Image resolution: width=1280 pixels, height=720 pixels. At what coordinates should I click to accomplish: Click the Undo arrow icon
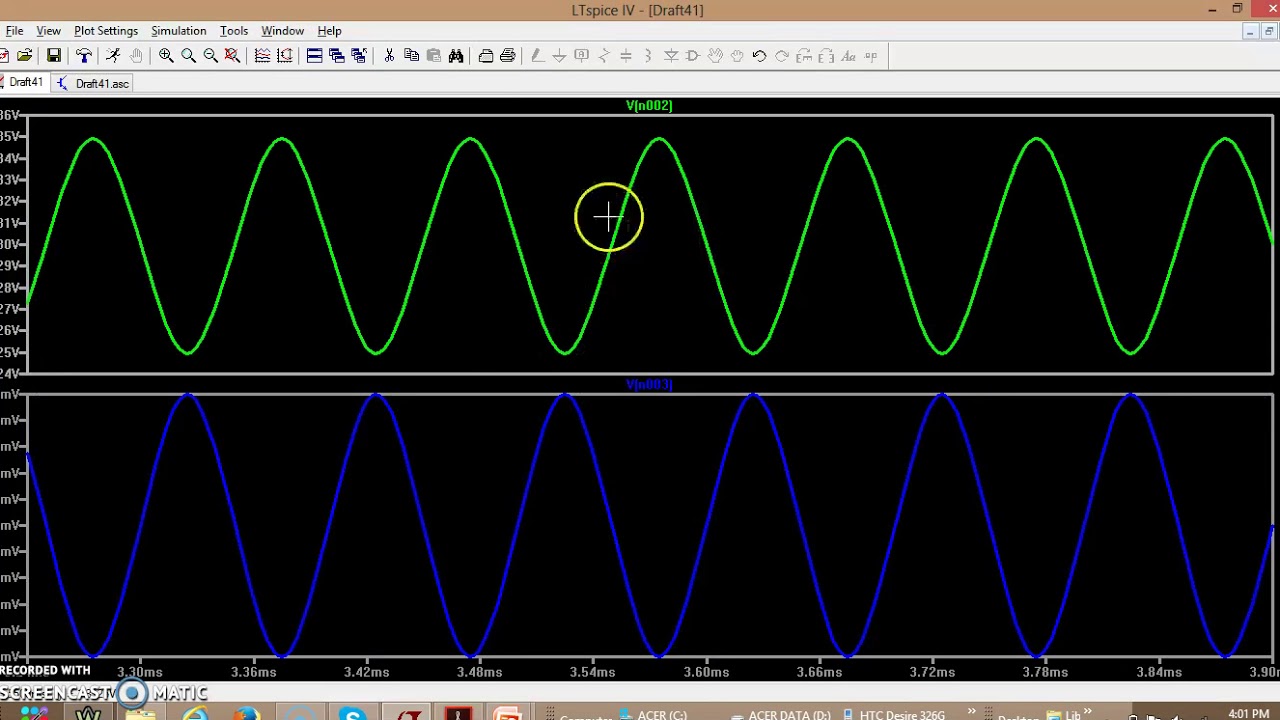pyautogui.click(x=759, y=56)
